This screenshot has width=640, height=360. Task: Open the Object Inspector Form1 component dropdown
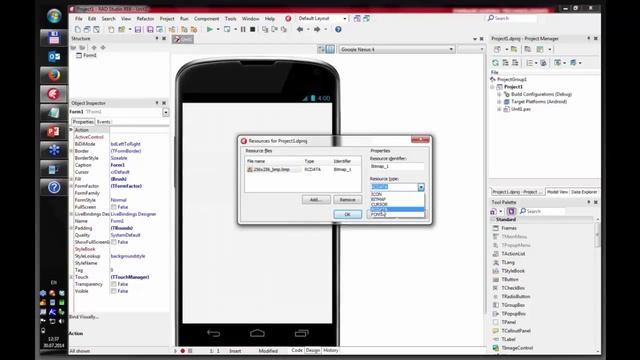[165, 112]
